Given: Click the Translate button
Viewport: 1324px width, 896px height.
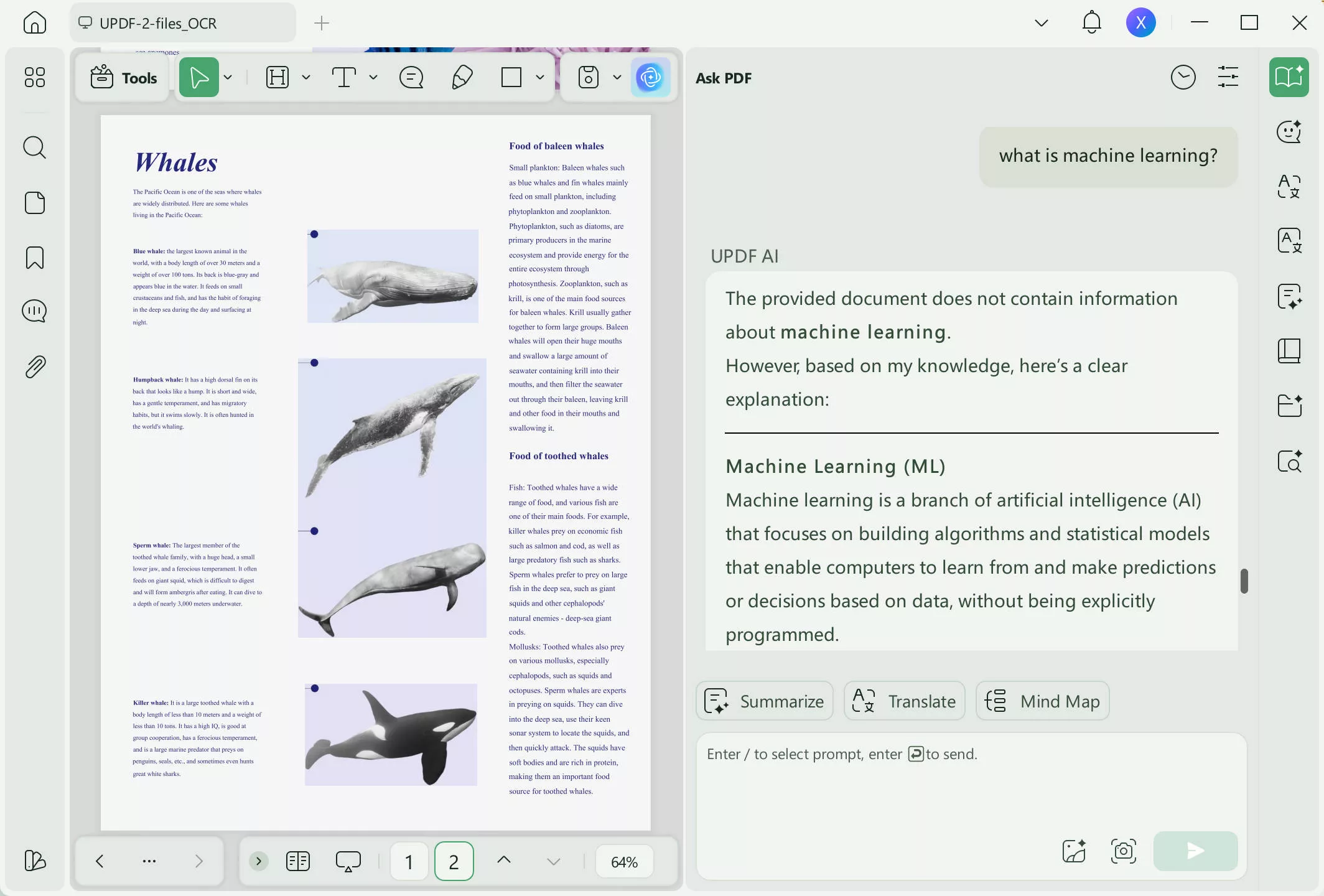Looking at the screenshot, I should tap(903, 701).
